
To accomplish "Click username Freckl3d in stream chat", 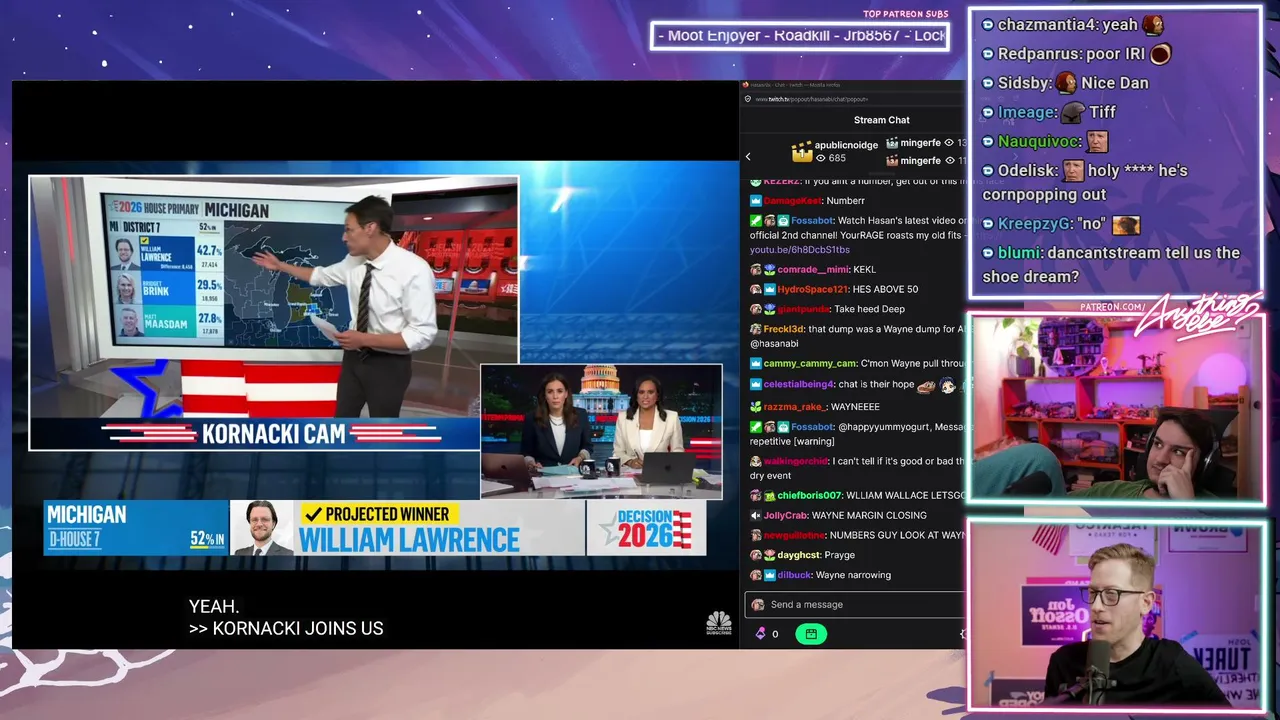I will [784, 329].
